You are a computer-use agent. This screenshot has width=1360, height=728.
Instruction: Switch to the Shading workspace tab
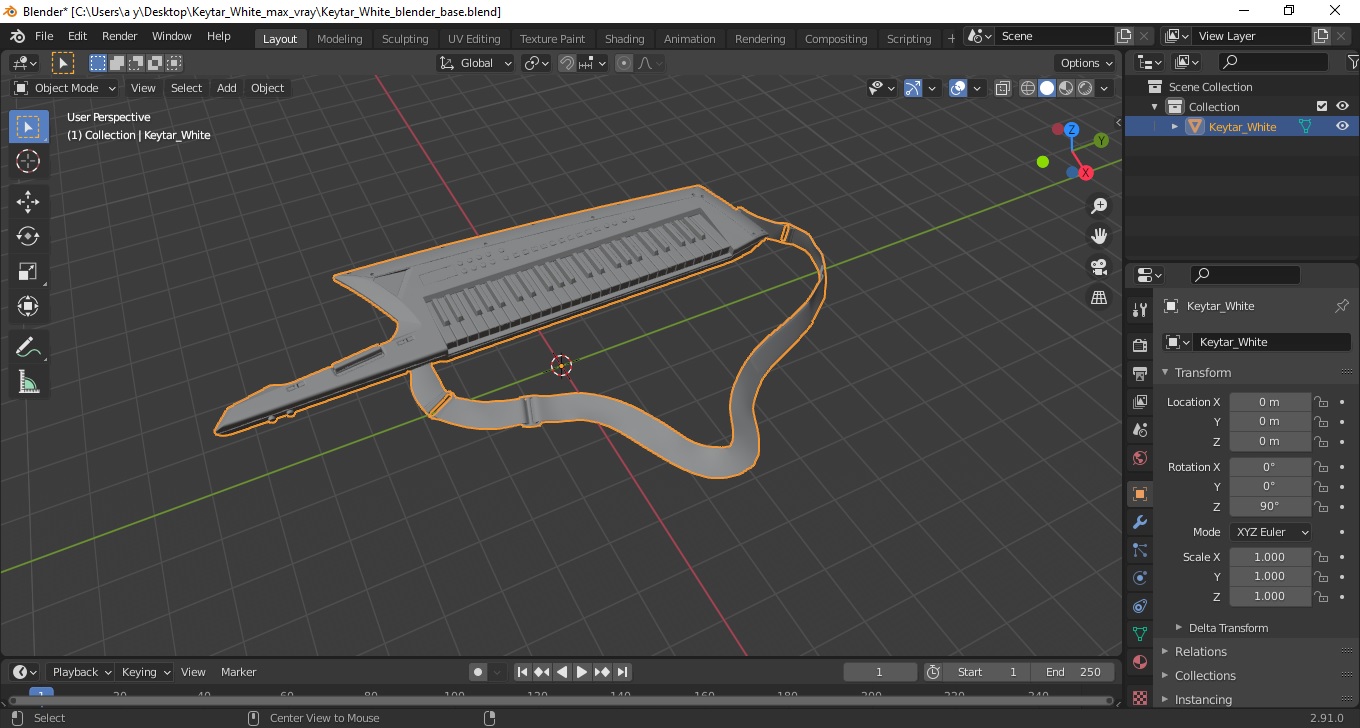(x=624, y=39)
